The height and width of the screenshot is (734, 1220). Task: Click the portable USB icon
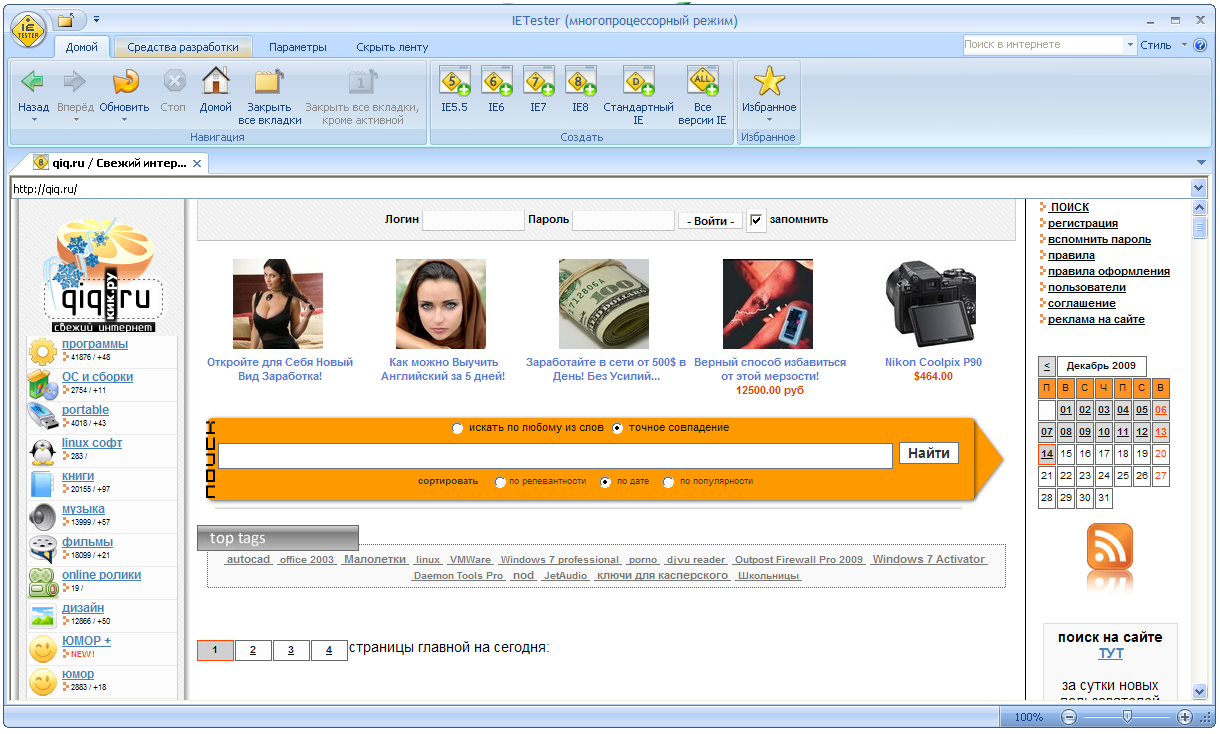point(43,417)
